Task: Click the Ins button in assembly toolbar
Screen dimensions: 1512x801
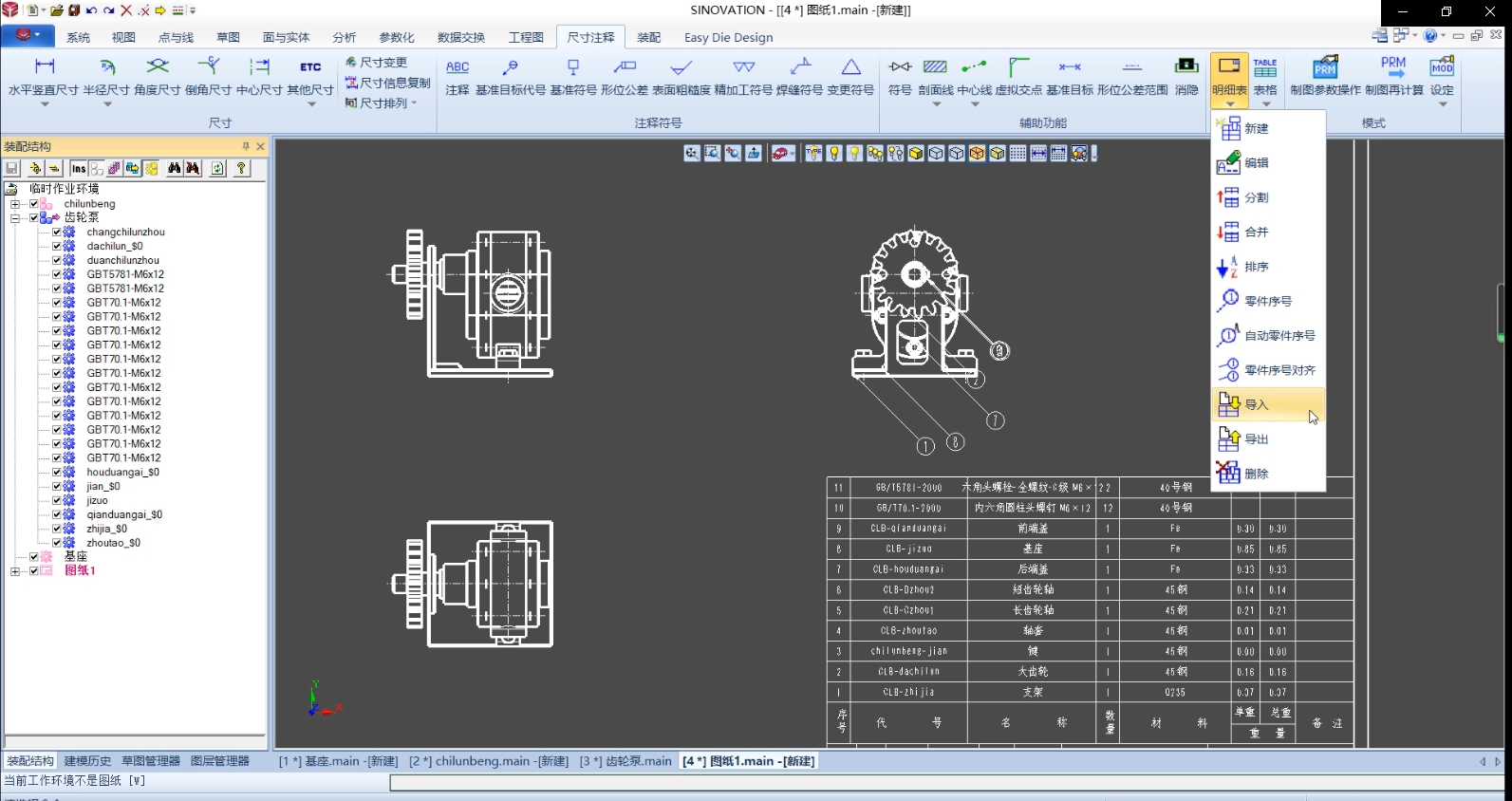Action: 79,168
